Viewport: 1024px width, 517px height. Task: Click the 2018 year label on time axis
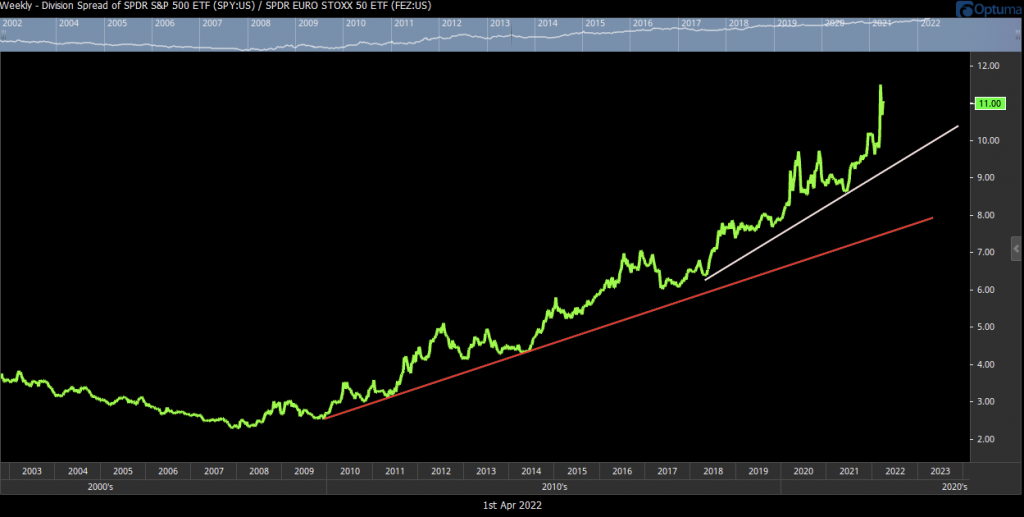click(x=712, y=471)
